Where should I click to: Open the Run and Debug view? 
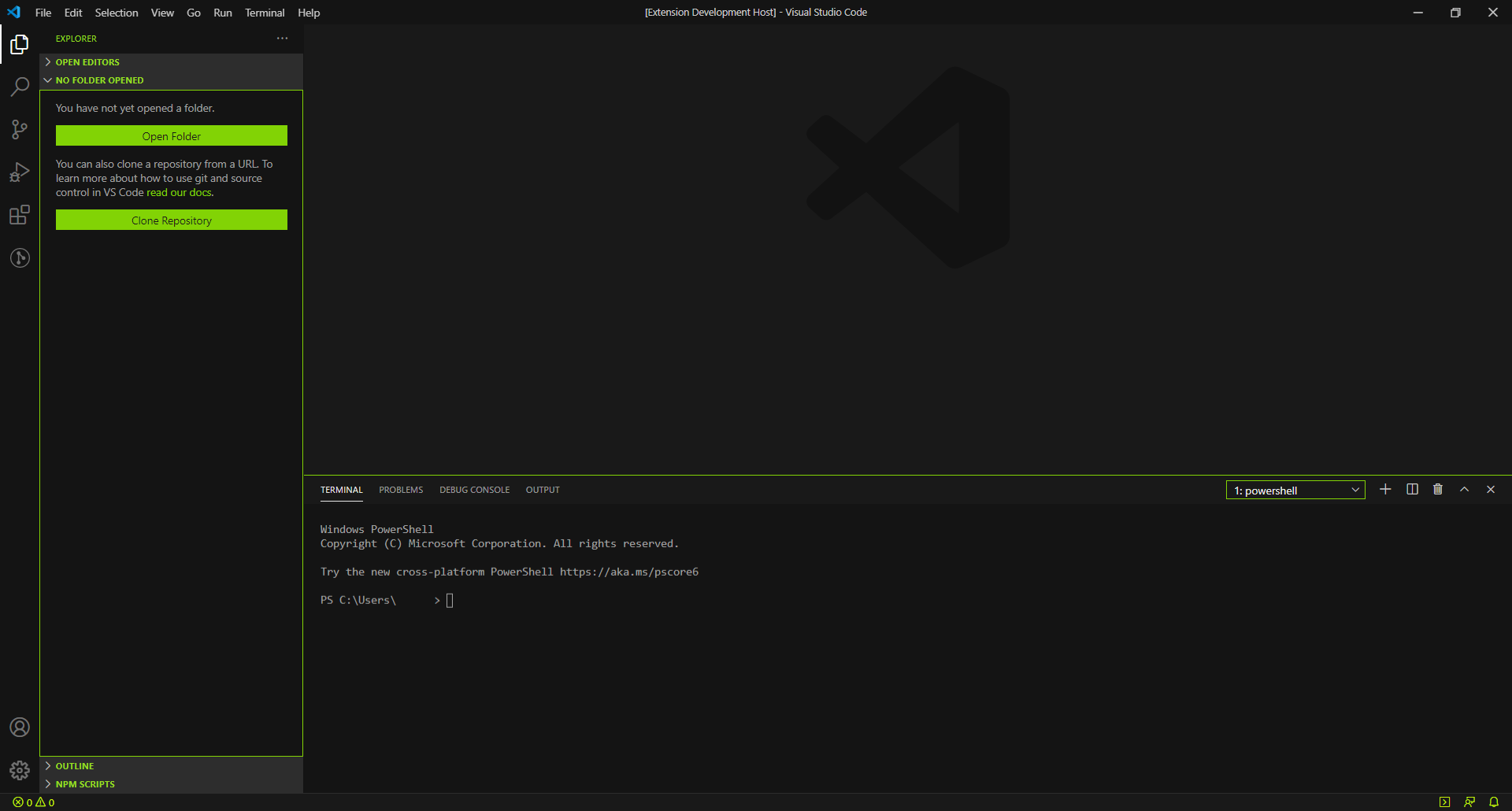click(20, 172)
